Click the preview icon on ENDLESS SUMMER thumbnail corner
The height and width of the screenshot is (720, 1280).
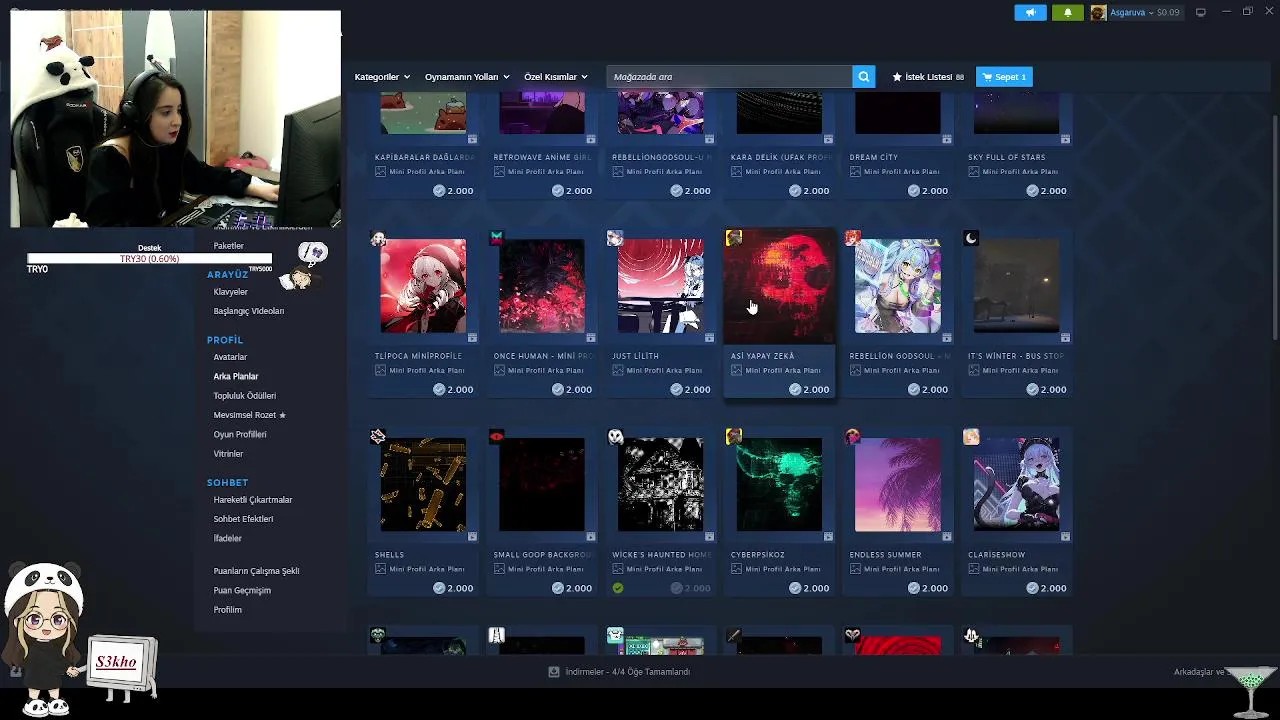pos(947,537)
